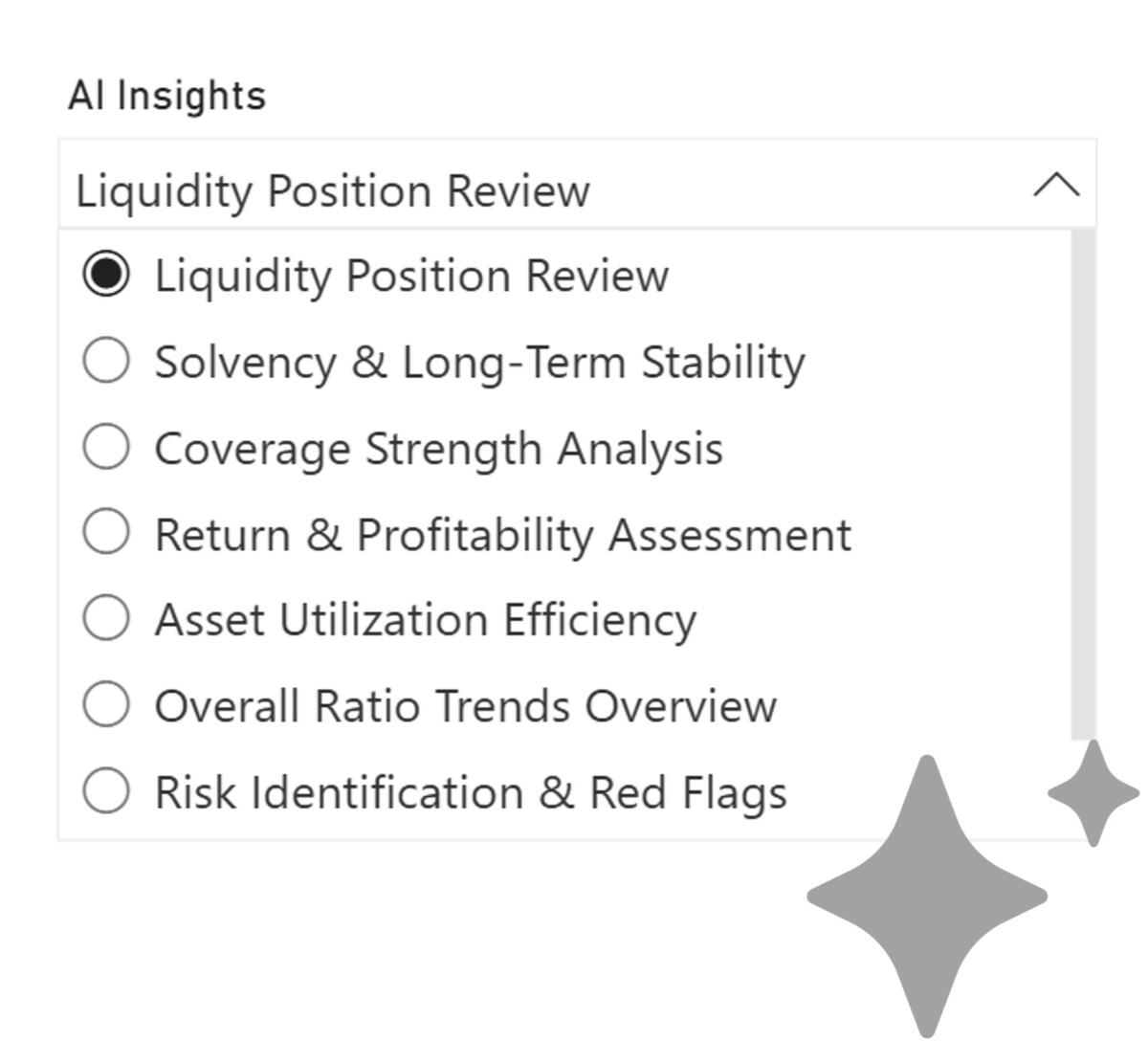The height and width of the screenshot is (1064, 1148).
Task: Click the Overall Ratio Trends Overview option text
Action: 465,706
